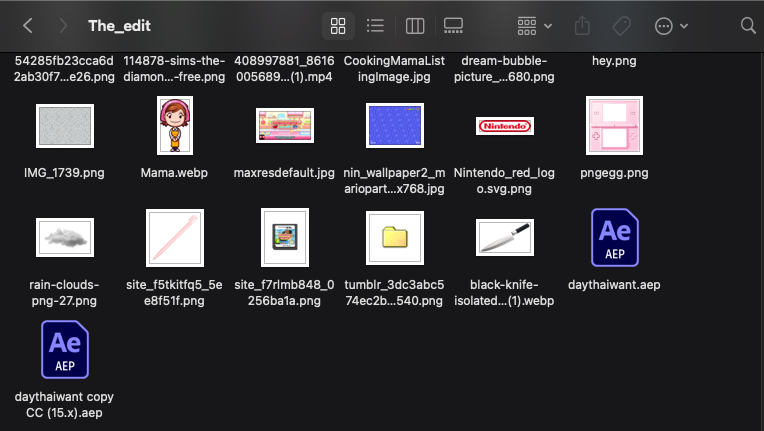Click the daythaiwant copy CC (15.x).aep label
The height and width of the screenshot is (431, 764).
coord(64,405)
